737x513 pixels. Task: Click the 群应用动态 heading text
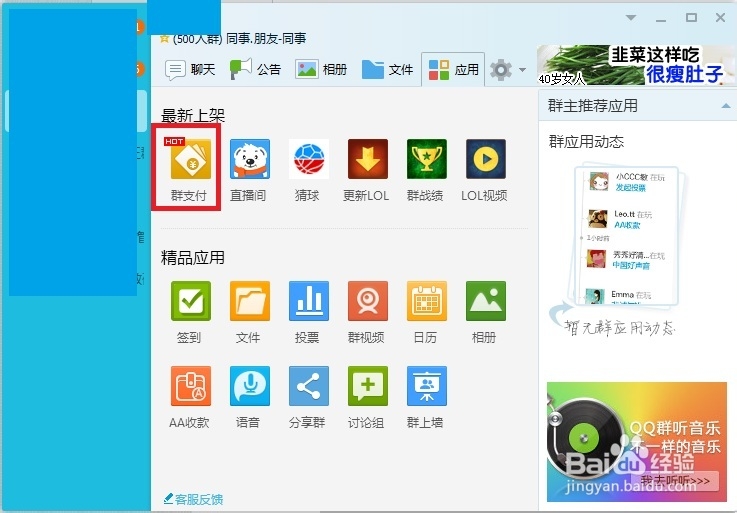(x=586, y=142)
